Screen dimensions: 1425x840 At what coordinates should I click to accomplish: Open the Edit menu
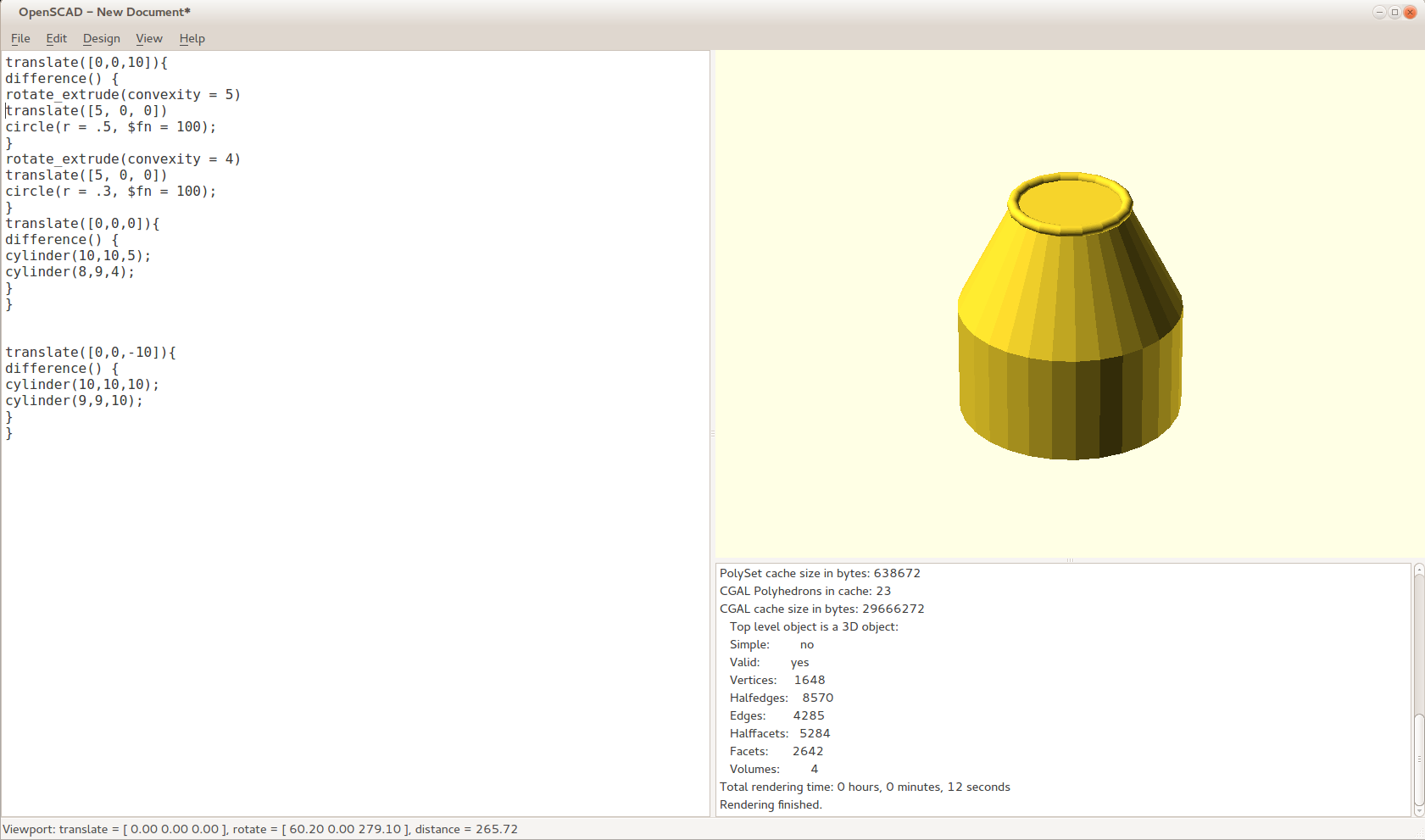[56, 38]
